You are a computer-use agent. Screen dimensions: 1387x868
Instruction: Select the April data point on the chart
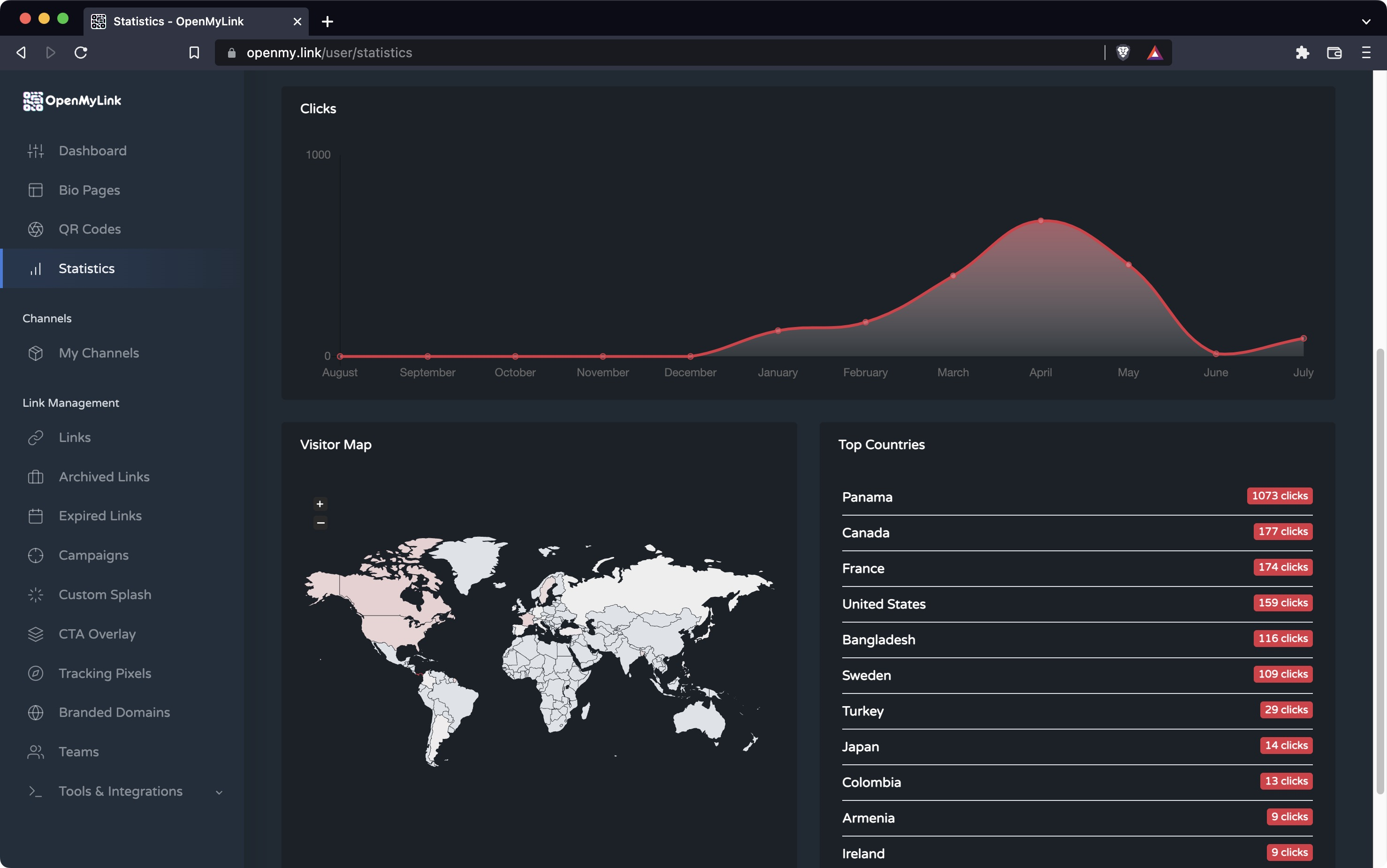click(1040, 221)
